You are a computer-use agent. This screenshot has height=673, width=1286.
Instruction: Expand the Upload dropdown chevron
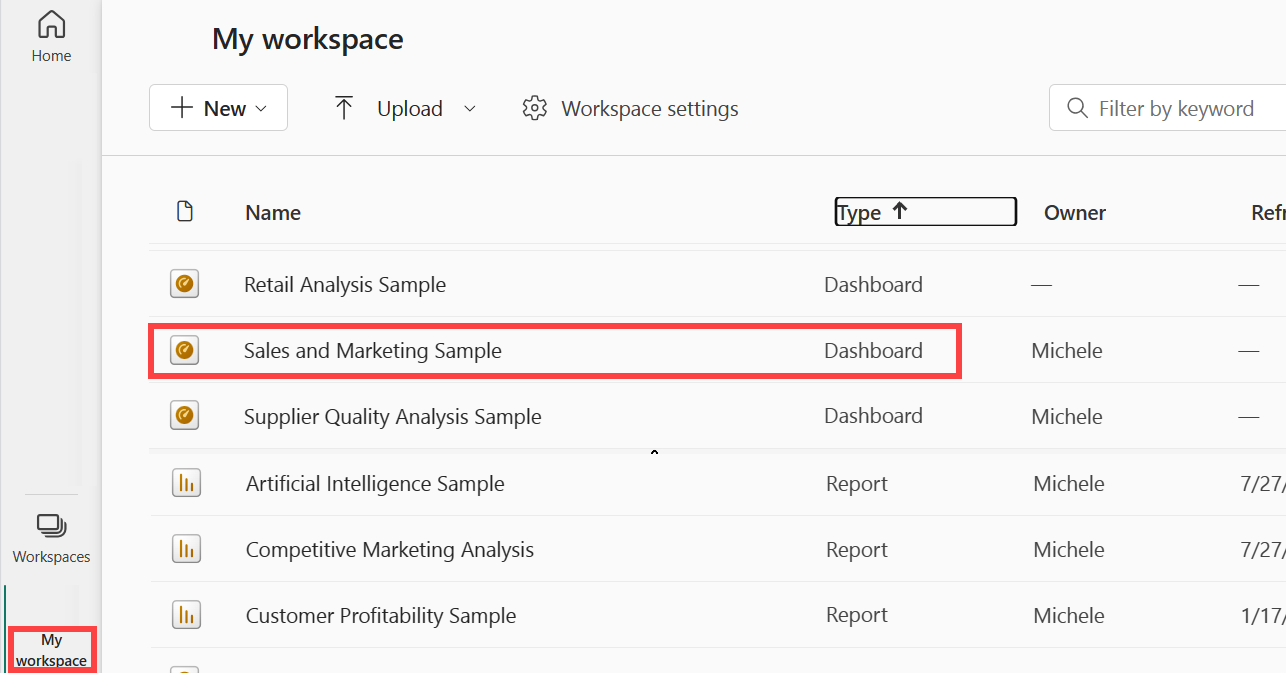[470, 108]
